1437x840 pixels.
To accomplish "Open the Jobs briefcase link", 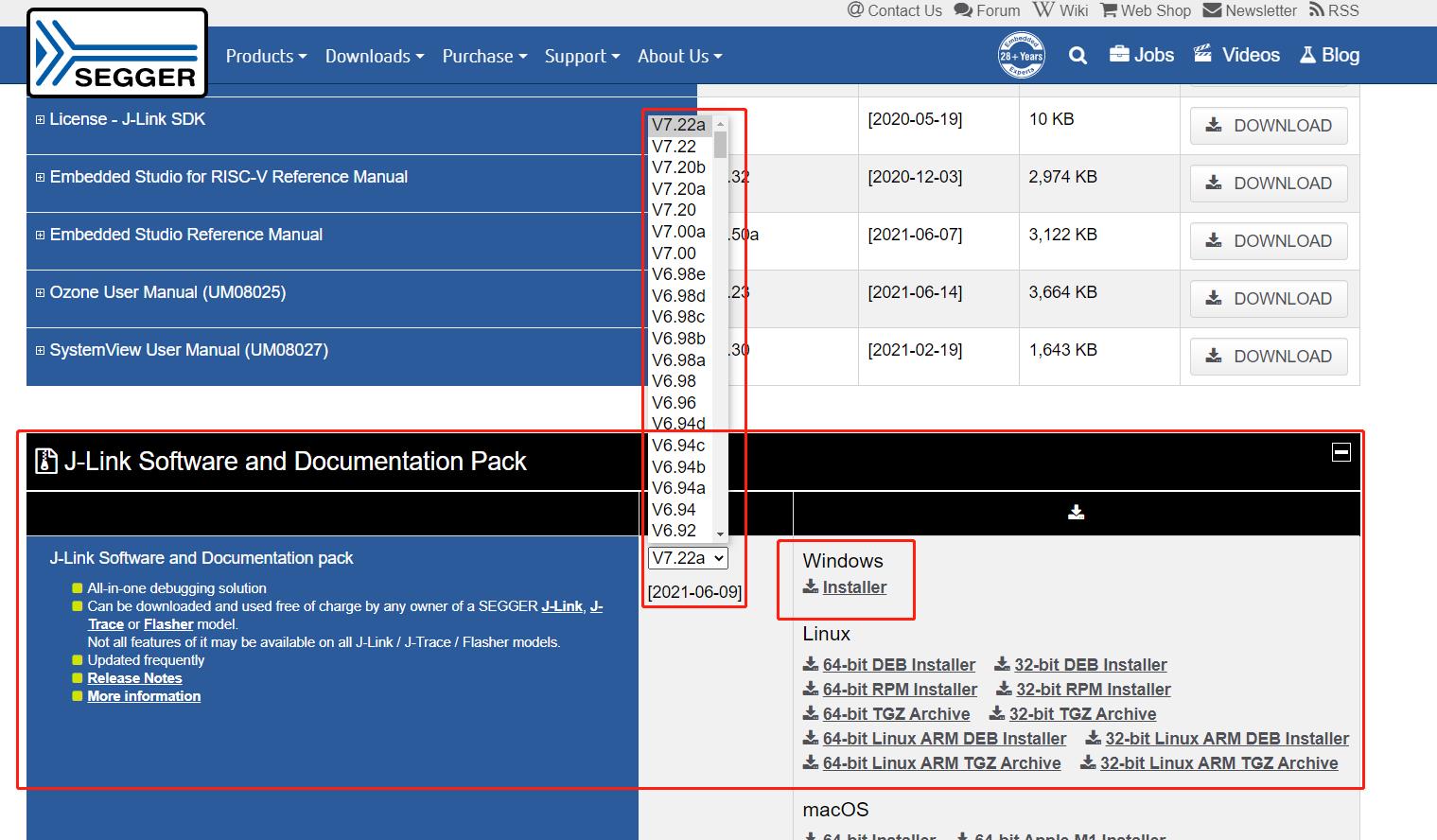I will (1142, 55).
